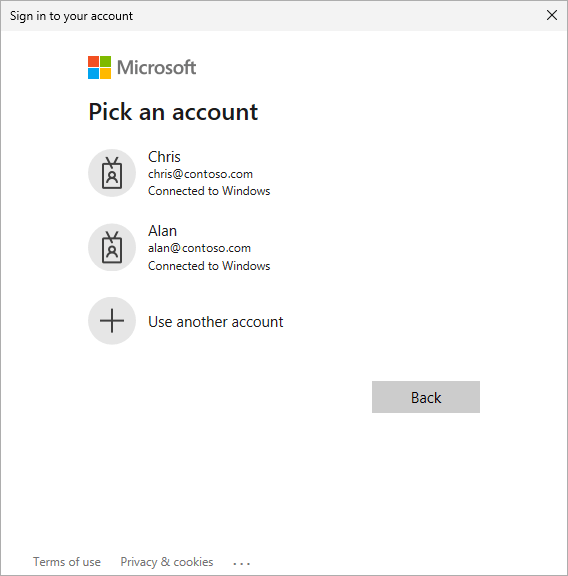Select Alan's account badge icon

point(112,247)
